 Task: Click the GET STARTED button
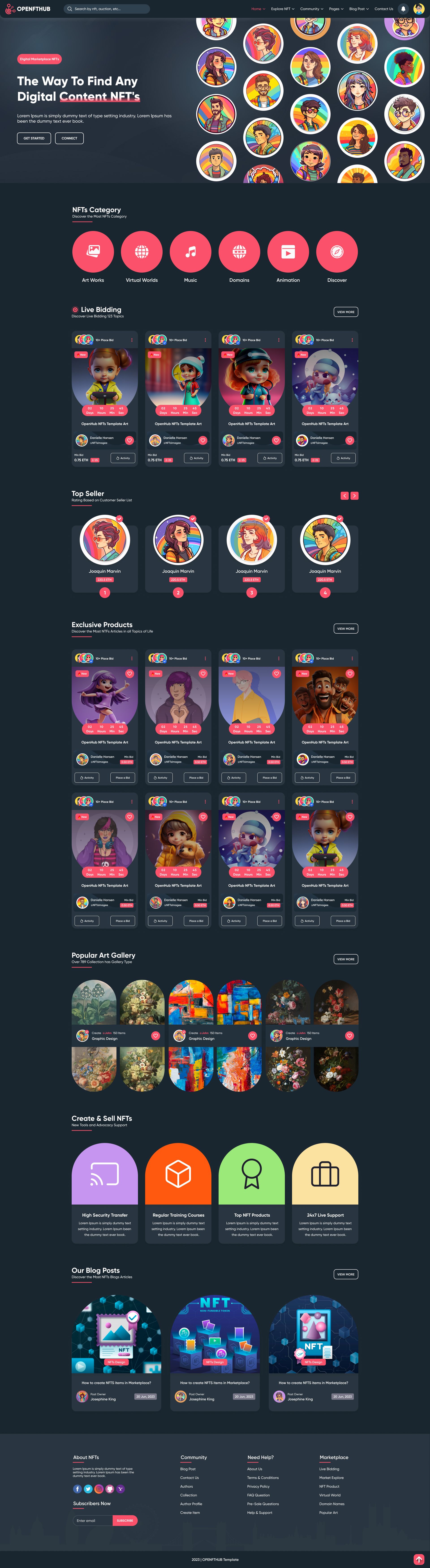[x=34, y=138]
